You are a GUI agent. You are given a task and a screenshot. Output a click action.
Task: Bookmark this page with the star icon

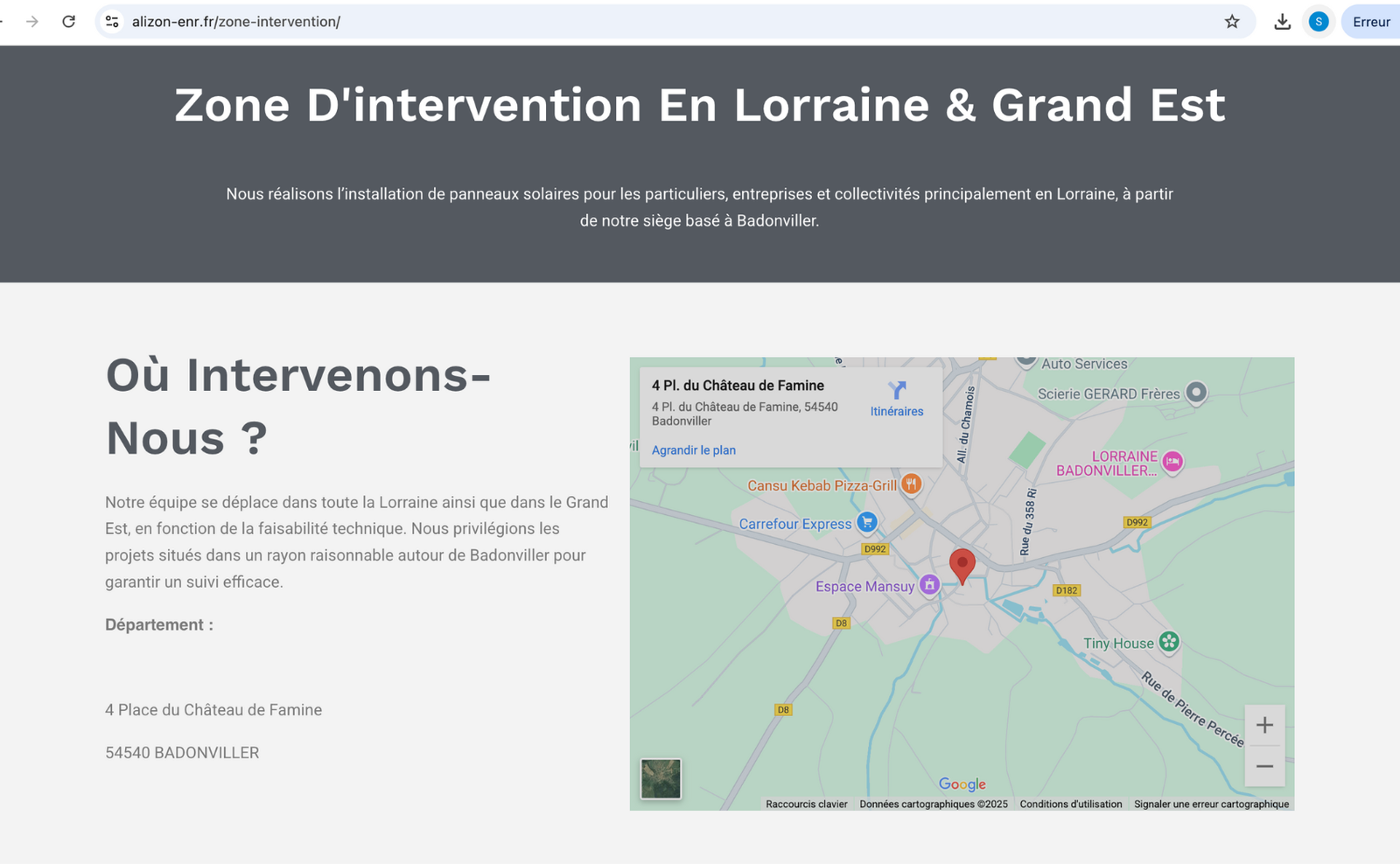click(1232, 22)
